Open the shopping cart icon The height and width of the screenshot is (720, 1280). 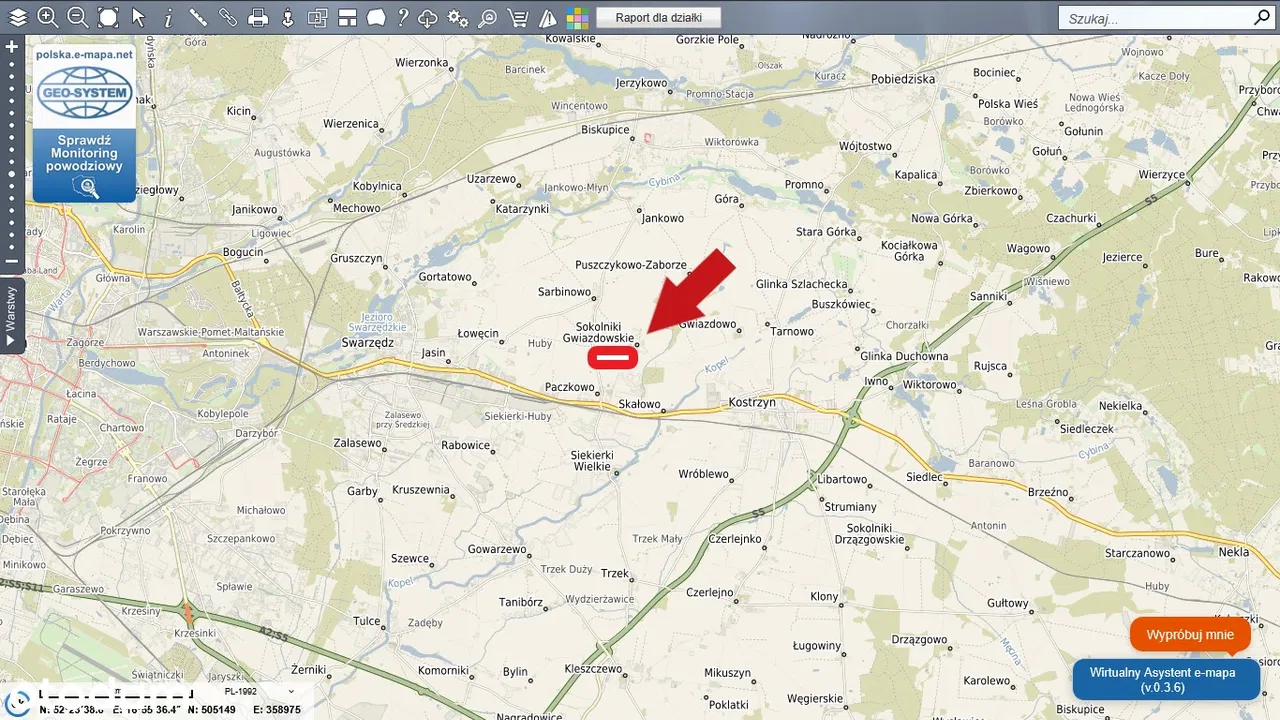pyautogui.click(x=518, y=17)
